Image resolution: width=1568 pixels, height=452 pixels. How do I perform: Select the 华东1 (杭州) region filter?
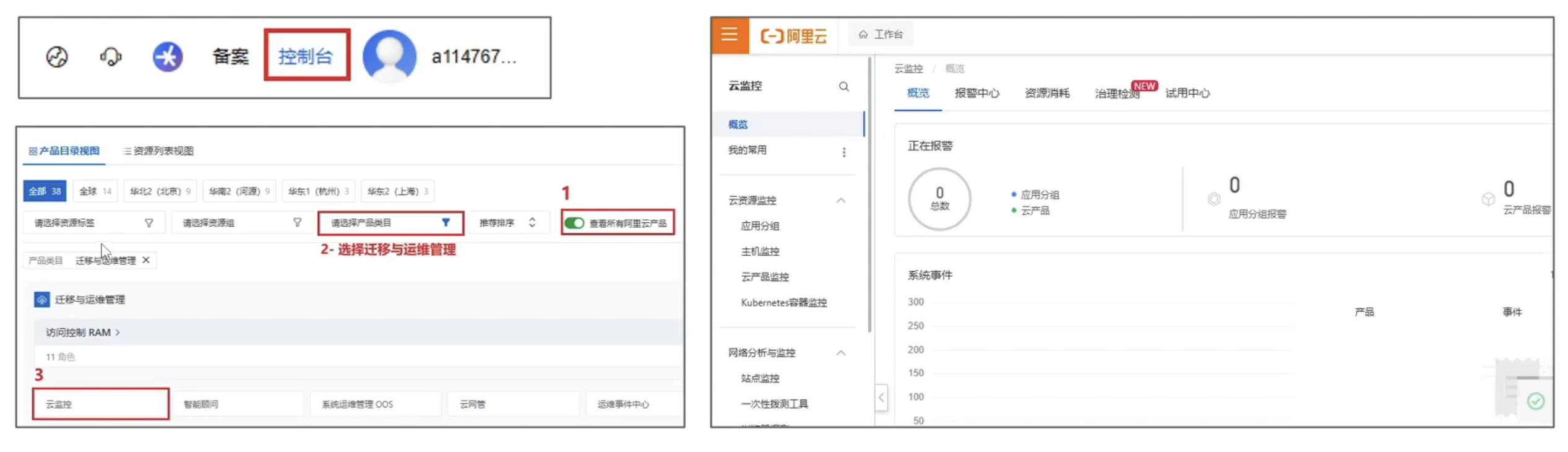point(318,191)
